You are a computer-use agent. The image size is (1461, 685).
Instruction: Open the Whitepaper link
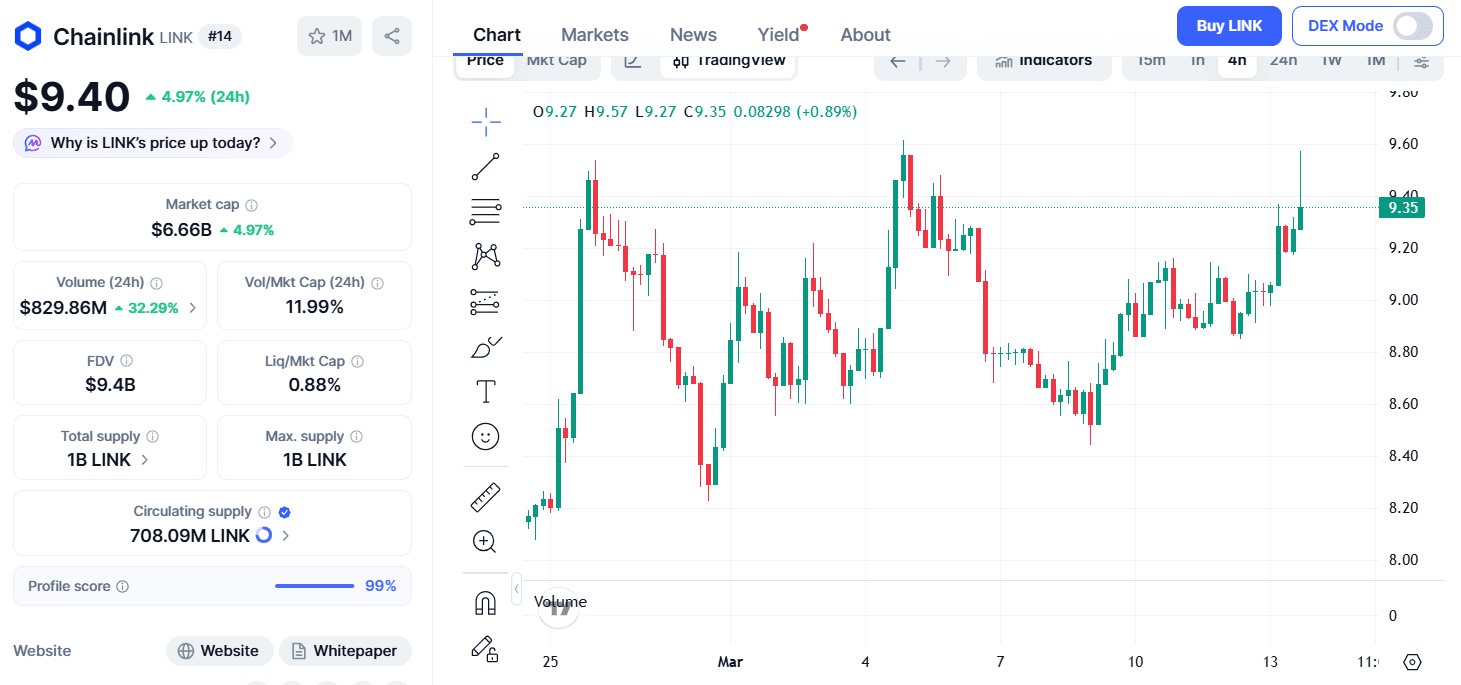[345, 651]
